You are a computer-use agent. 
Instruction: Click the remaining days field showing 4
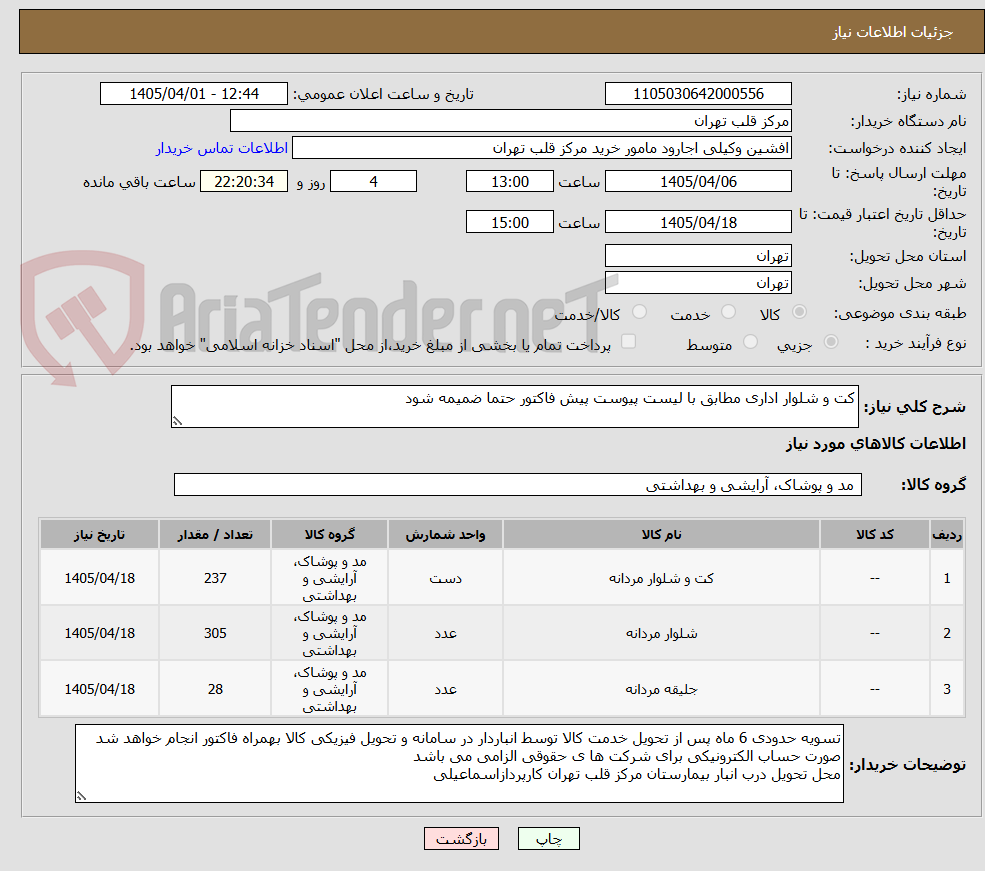coord(373,181)
